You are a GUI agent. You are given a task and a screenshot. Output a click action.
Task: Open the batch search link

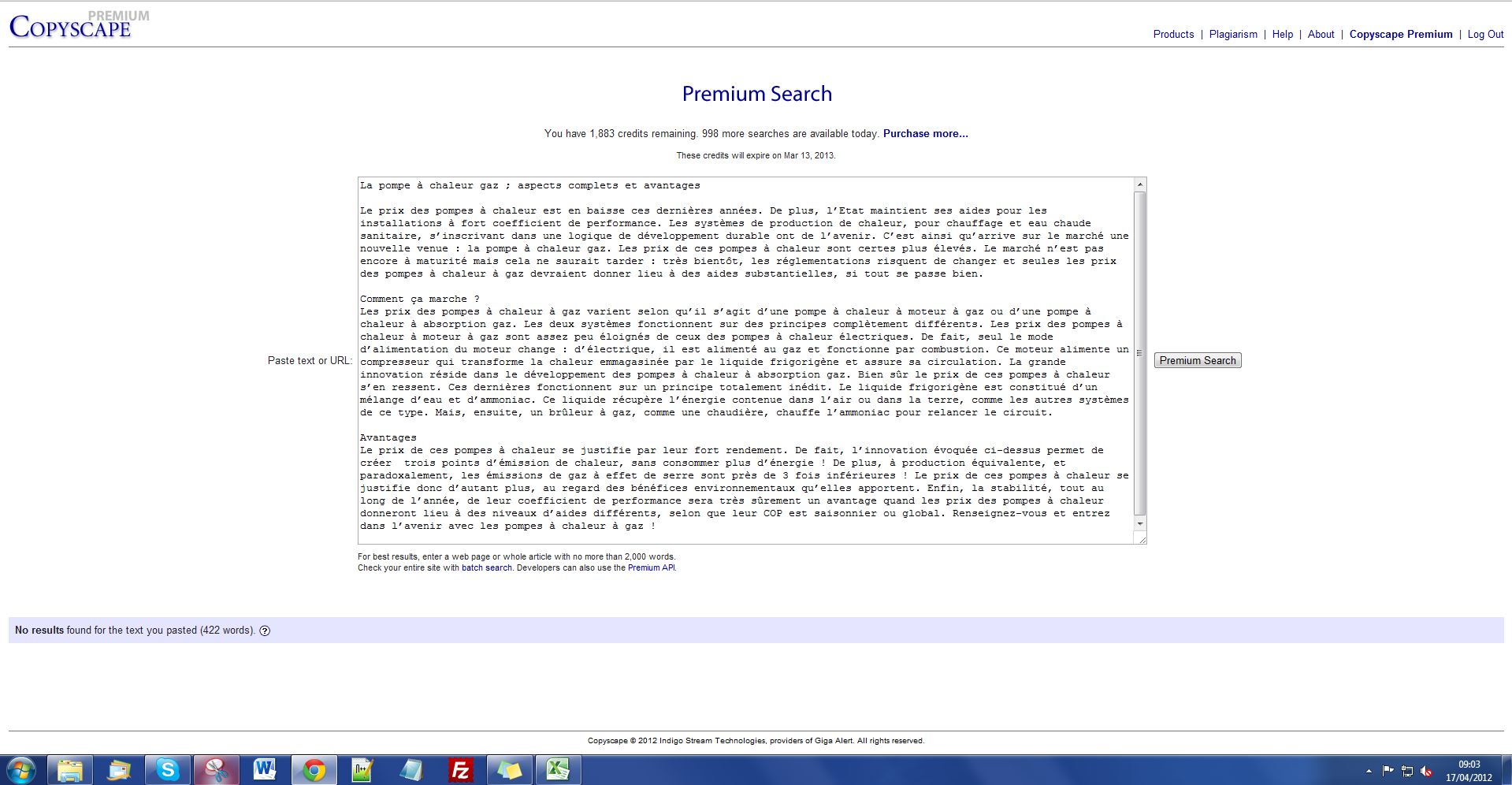point(486,567)
